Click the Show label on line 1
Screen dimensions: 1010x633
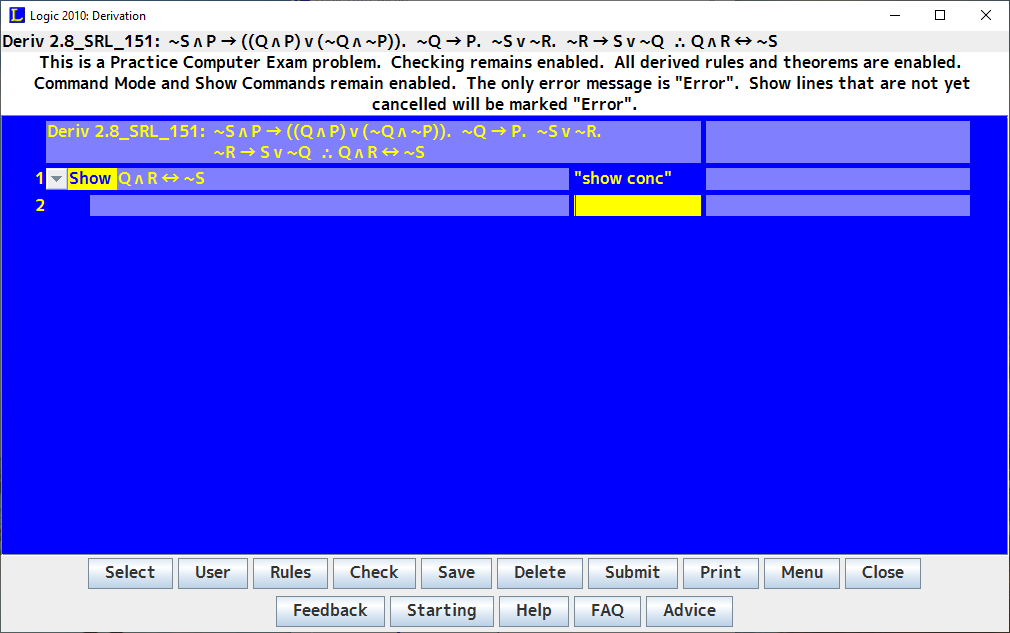point(91,178)
